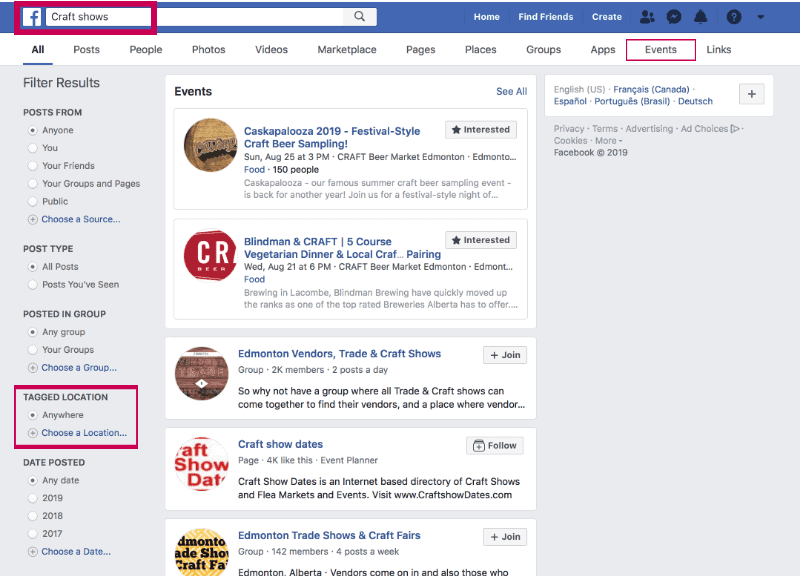Click the Caskapalooza event thumbnail
The image size is (800, 576).
tap(210, 145)
